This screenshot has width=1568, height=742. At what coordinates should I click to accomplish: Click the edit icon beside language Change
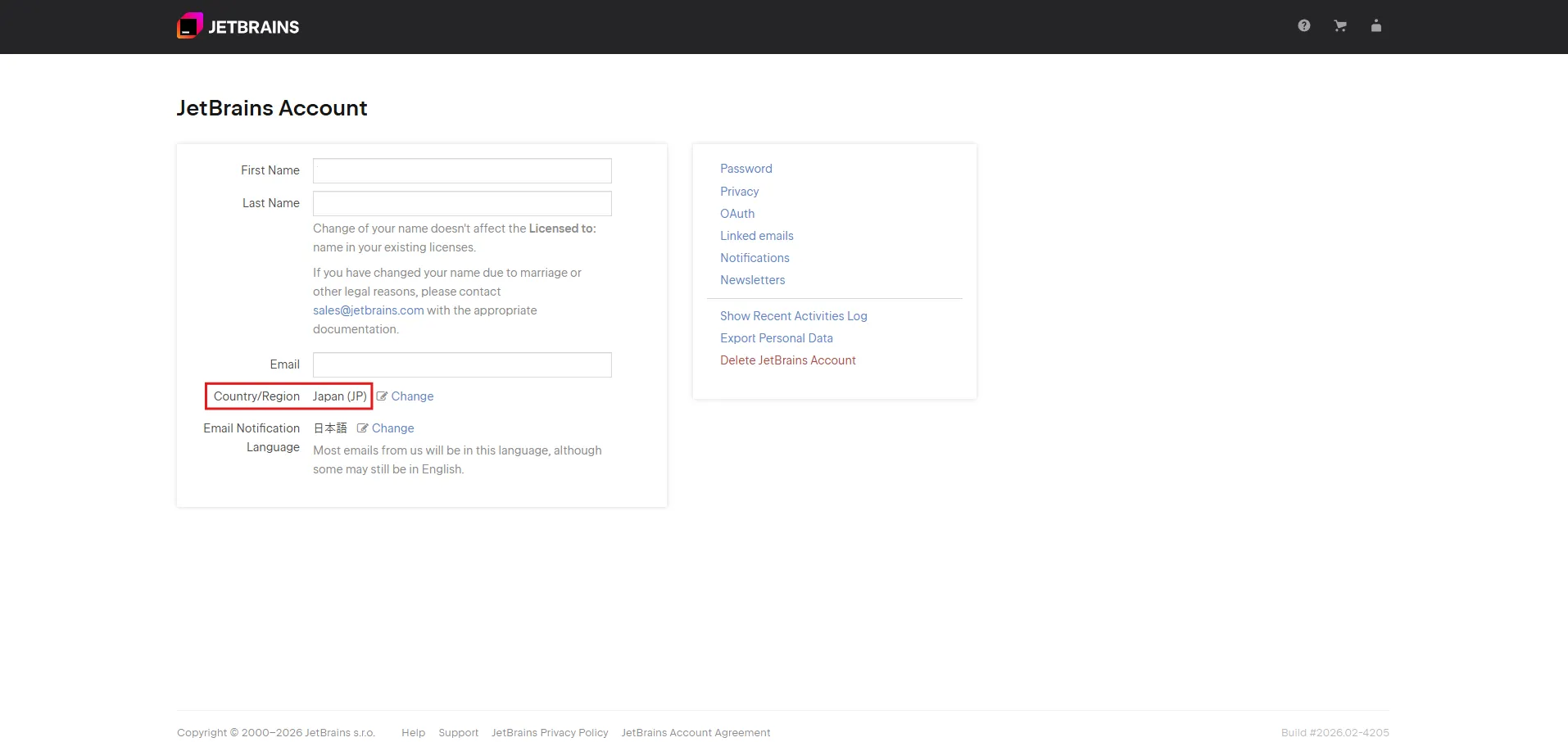(362, 428)
